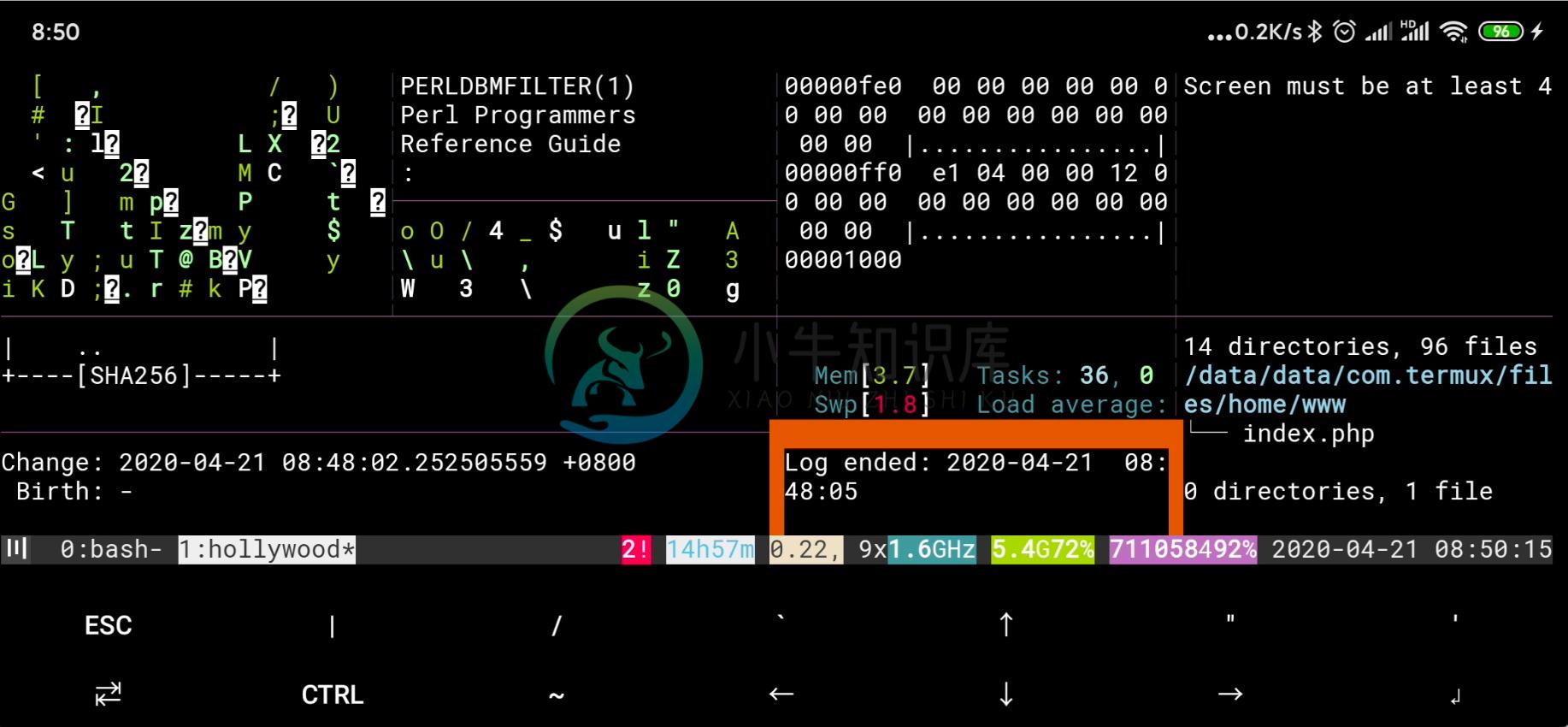The image size is (1568, 727).
Task: Click the 14h57m uptime indicator
Action: [x=710, y=549]
